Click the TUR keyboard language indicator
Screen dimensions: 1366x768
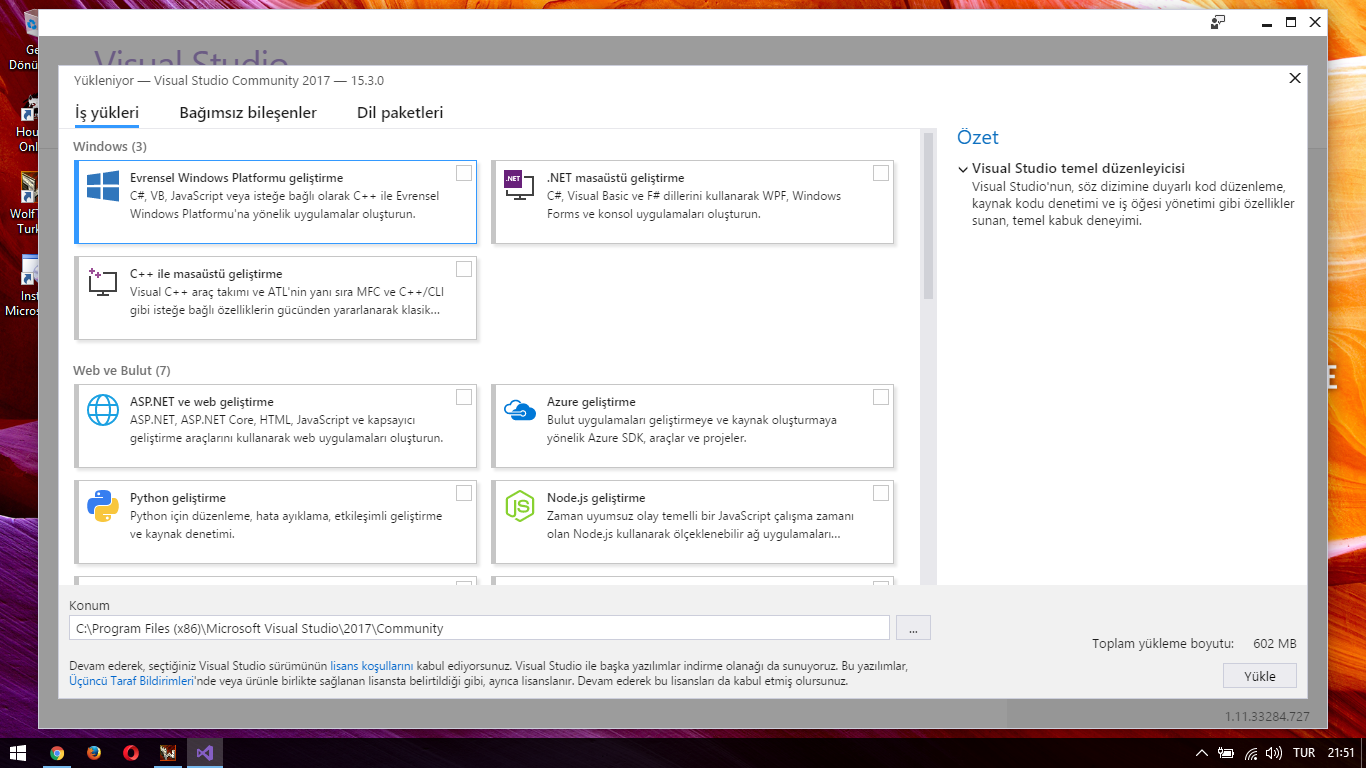(x=1304, y=753)
